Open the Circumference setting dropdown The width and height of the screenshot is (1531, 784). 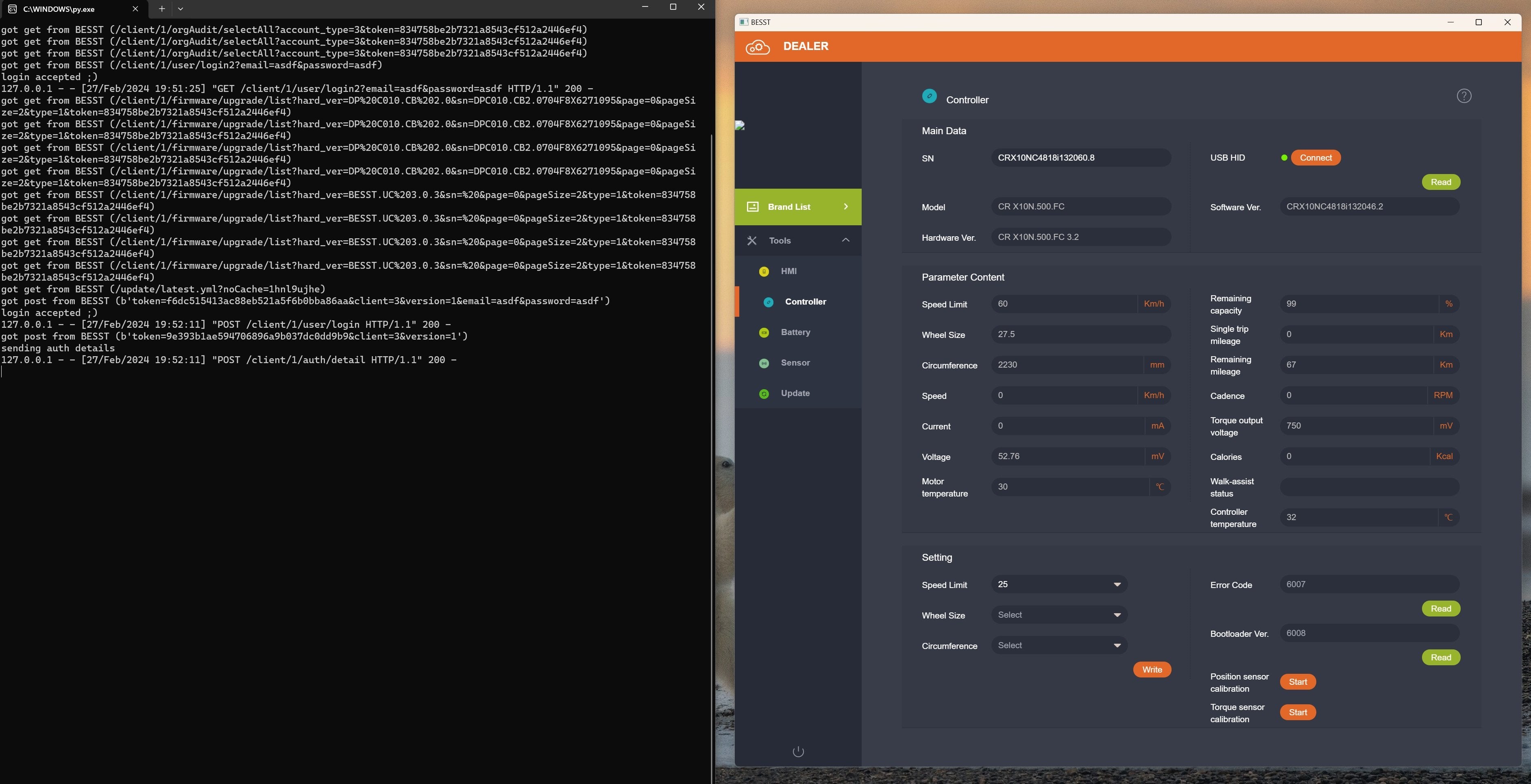pyautogui.click(x=1059, y=645)
